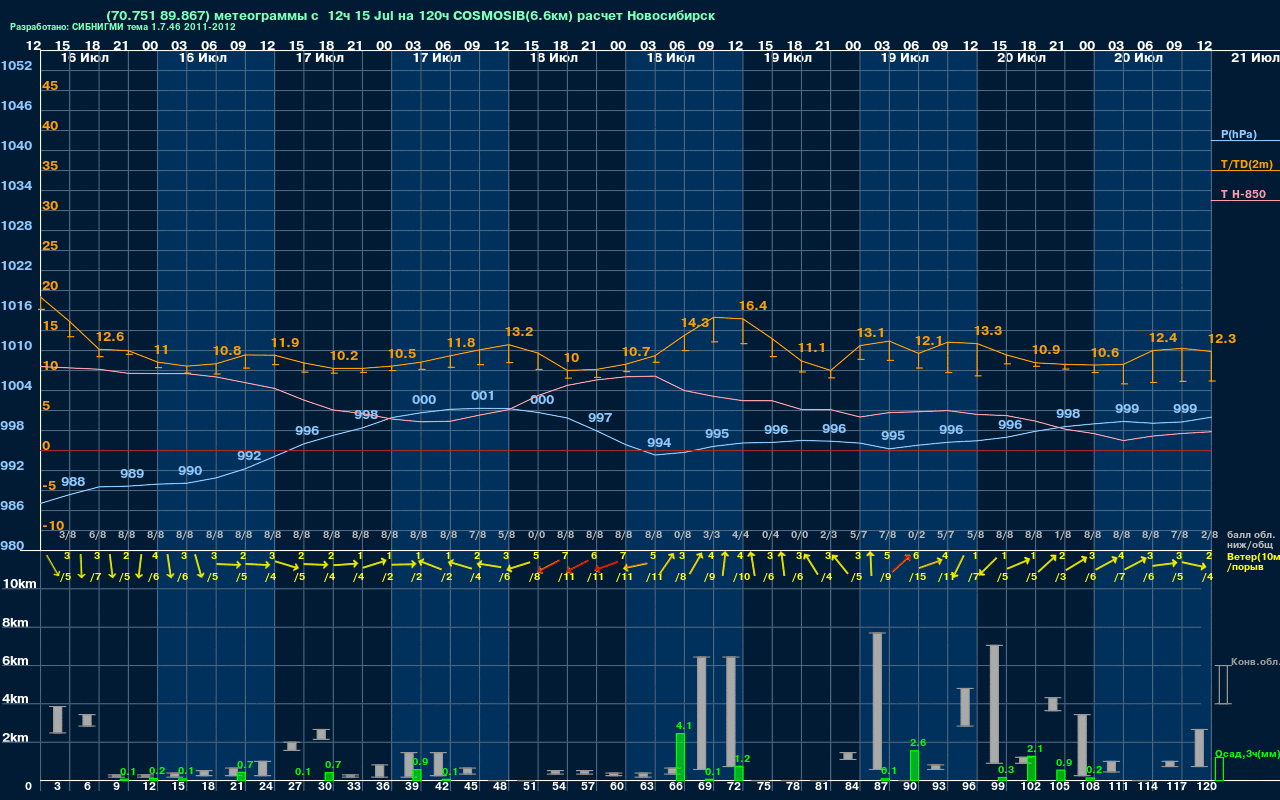This screenshot has height=800, width=1280.
Task: Click forecast hour 120 on bottom axis
Action: coord(1206,787)
